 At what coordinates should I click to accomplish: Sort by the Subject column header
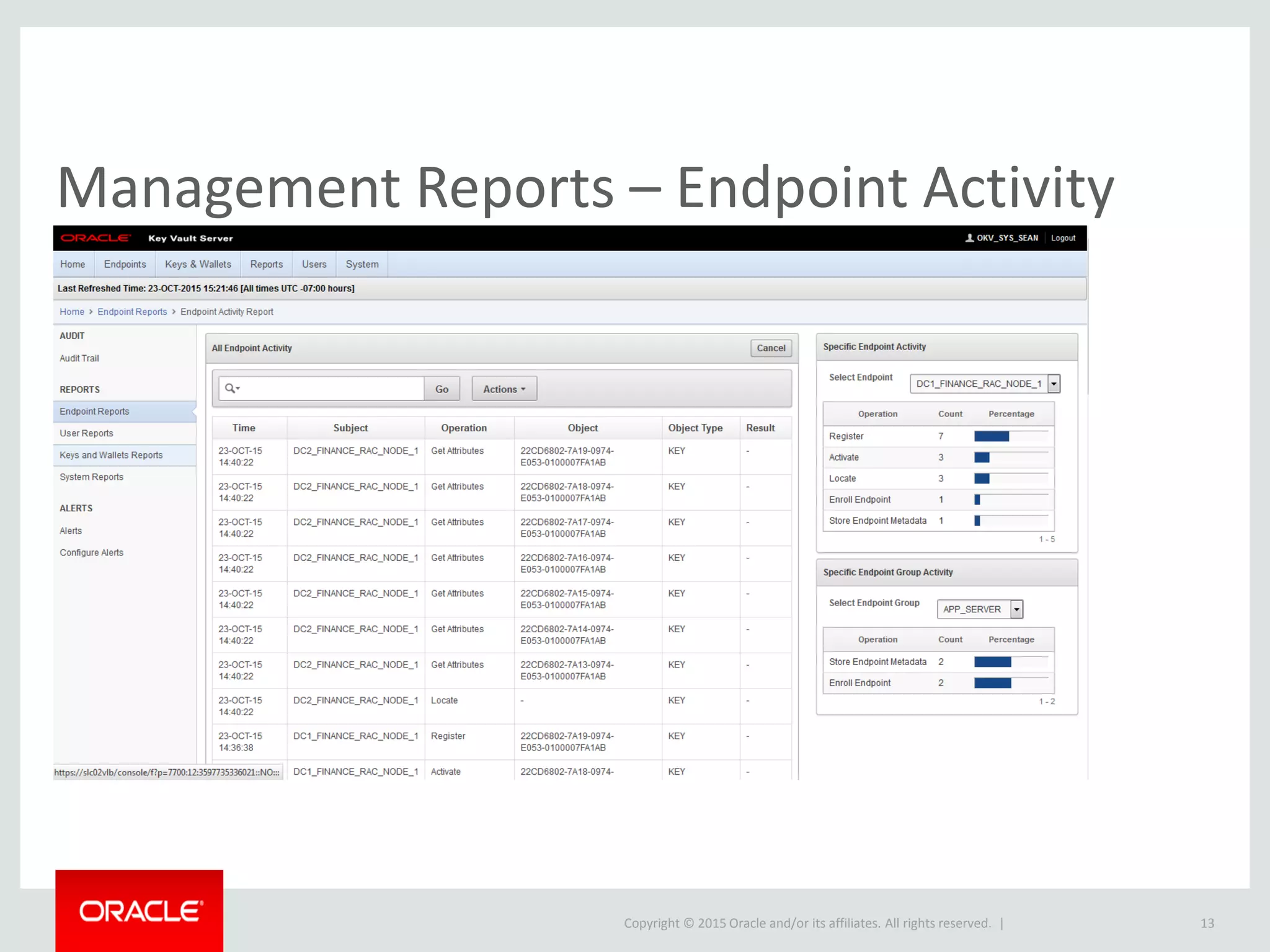pyautogui.click(x=350, y=428)
